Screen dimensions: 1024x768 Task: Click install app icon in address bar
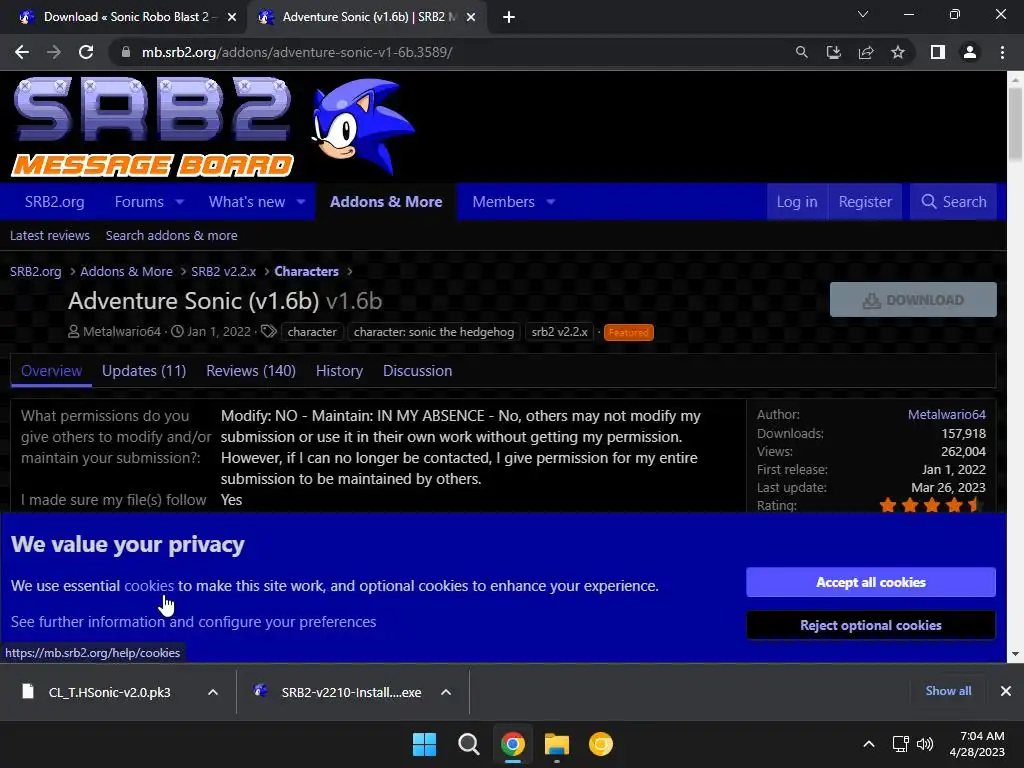click(x=833, y=52)
